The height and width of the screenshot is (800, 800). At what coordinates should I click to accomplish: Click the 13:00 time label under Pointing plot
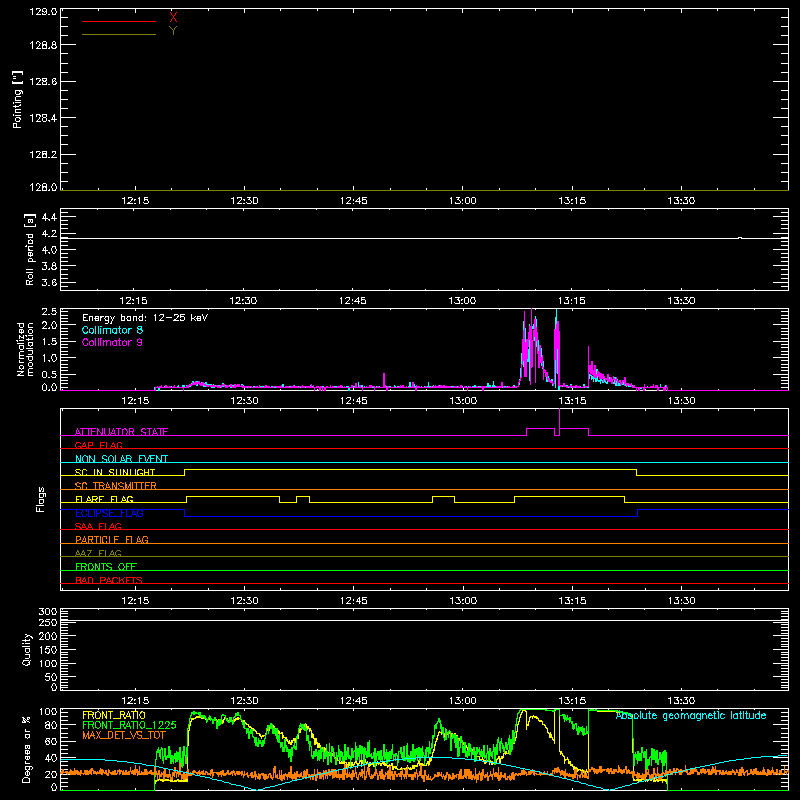click(463, 201)
